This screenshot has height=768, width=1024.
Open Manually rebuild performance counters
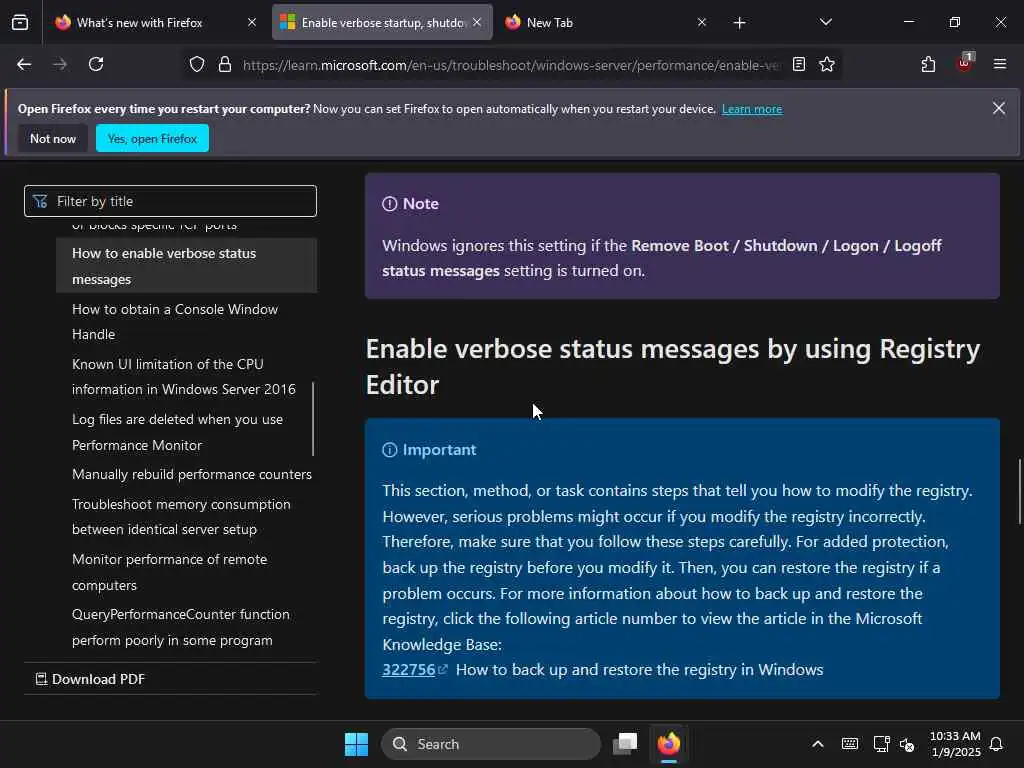[191, 474]
